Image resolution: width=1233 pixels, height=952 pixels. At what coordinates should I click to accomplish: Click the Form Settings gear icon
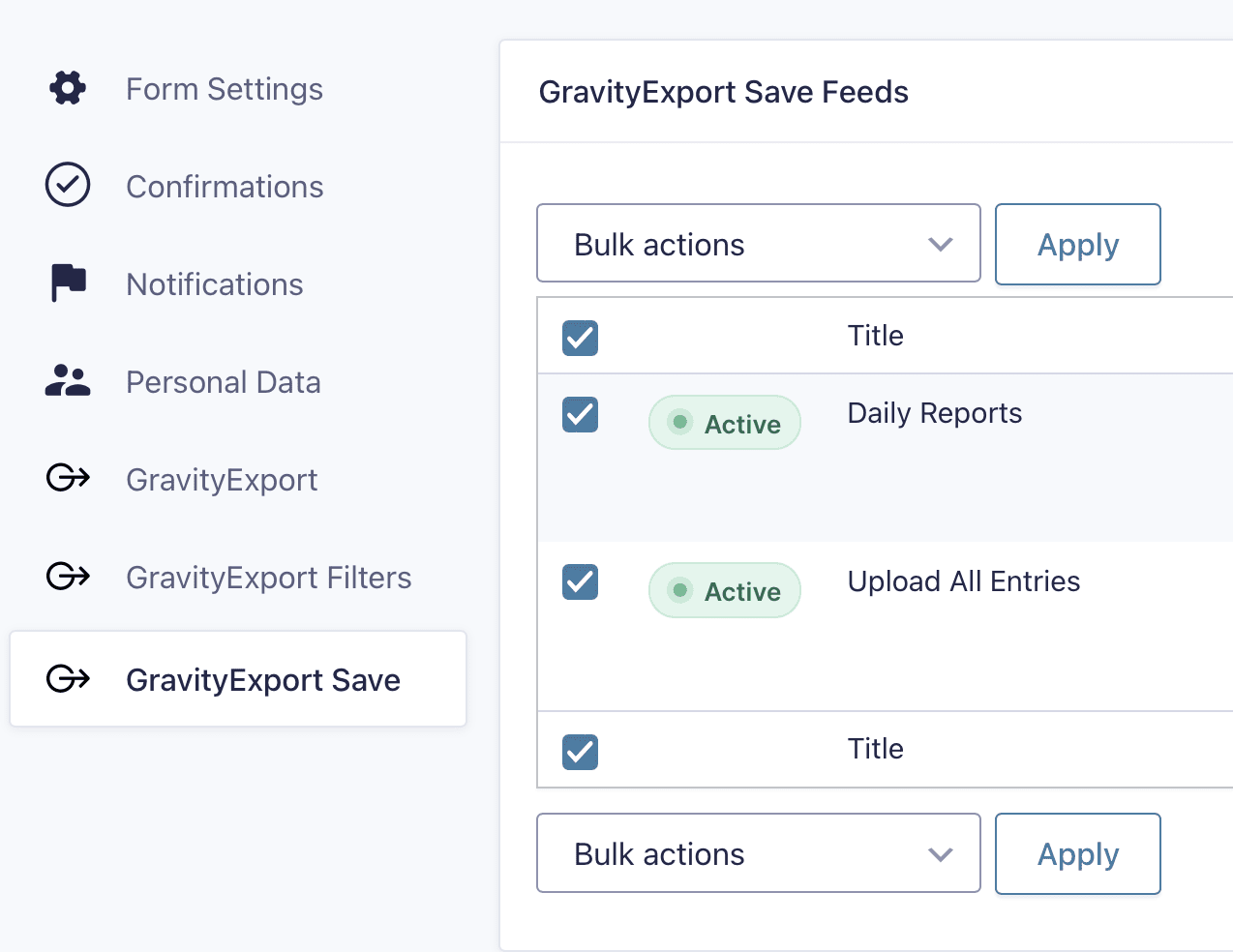click(x=66, y=88)
